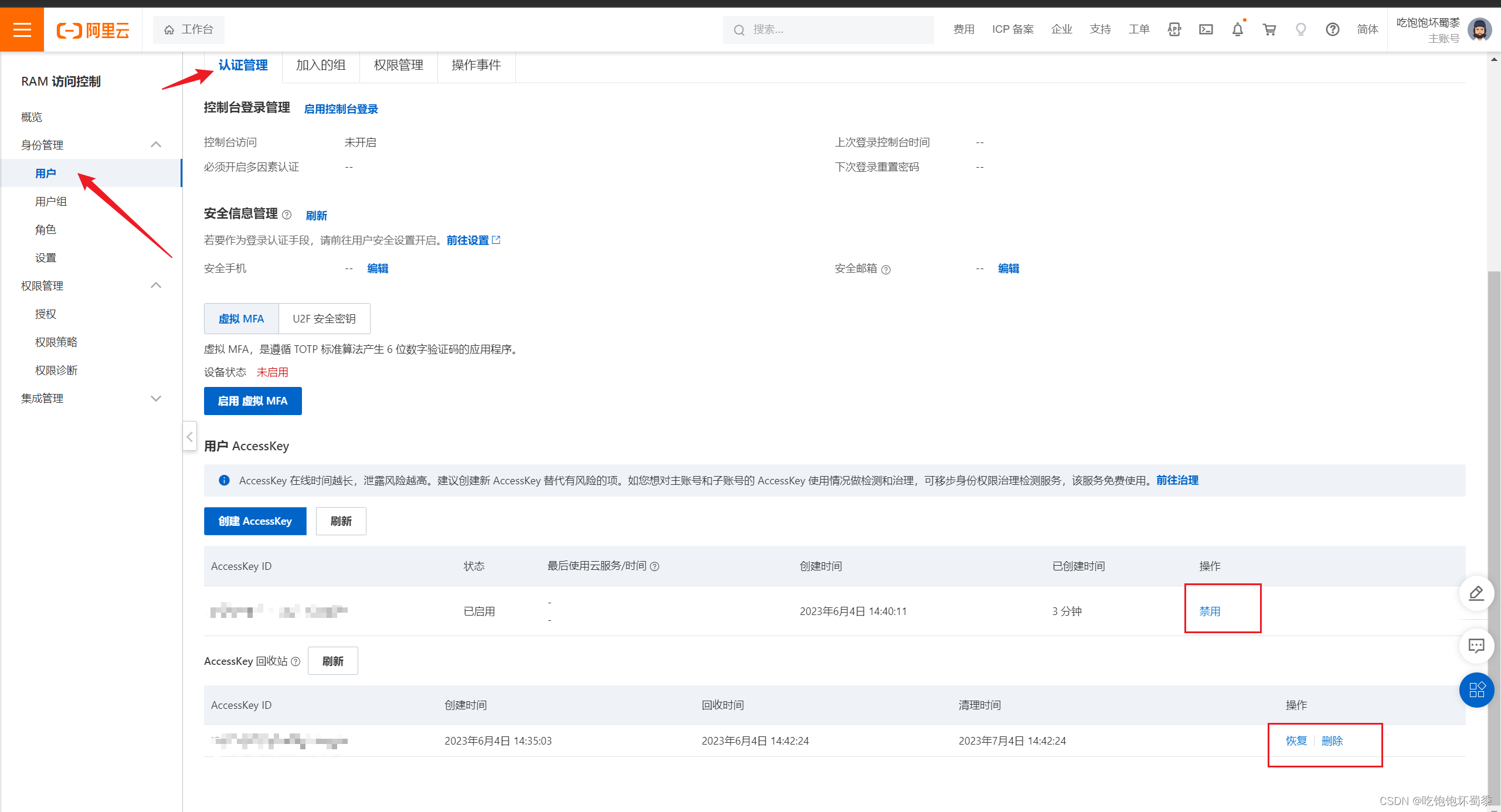The image size is (1501, 812).
Task: Expand the 集成管理 sidebar section
Action: [x=155, y=398]
